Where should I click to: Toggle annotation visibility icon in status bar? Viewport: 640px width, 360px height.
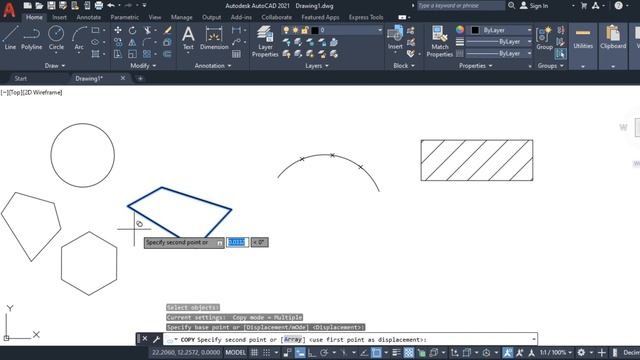click(507, 353)
